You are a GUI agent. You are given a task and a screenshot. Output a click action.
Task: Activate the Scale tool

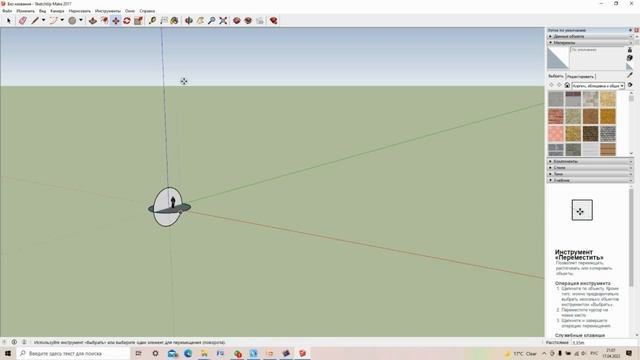(138, 20)
